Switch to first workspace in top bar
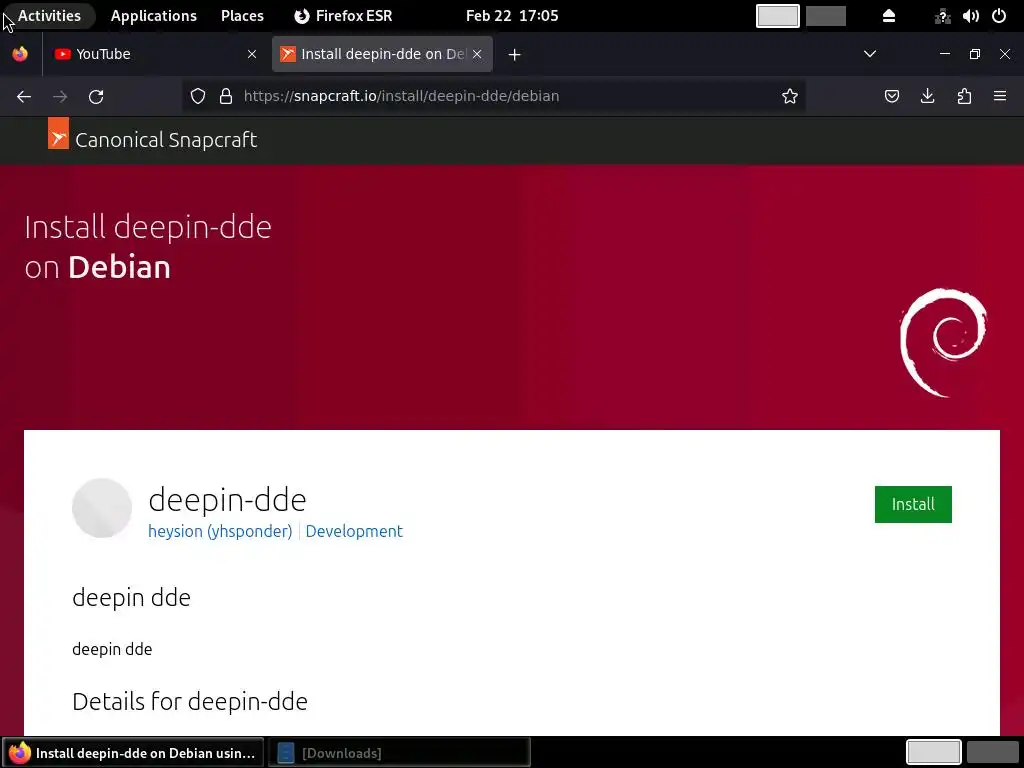 (777, 16)
